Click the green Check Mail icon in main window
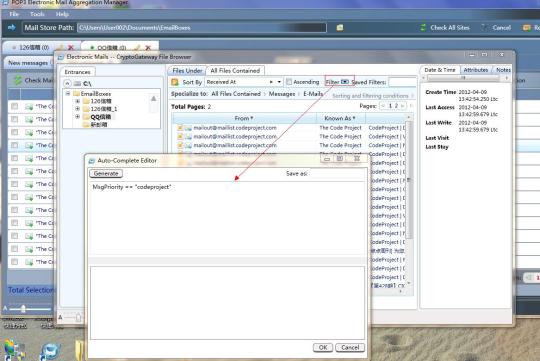540x361 pixels. click(x=18, y=81)
